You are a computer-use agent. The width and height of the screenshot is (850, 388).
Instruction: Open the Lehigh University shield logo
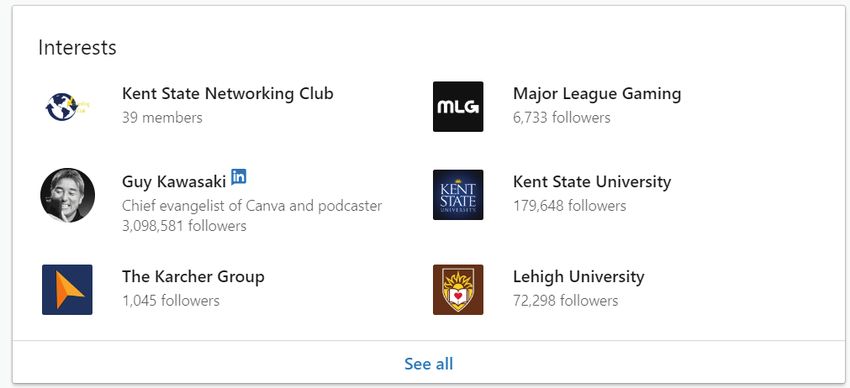pyautogui.click(x=458, y=290)
